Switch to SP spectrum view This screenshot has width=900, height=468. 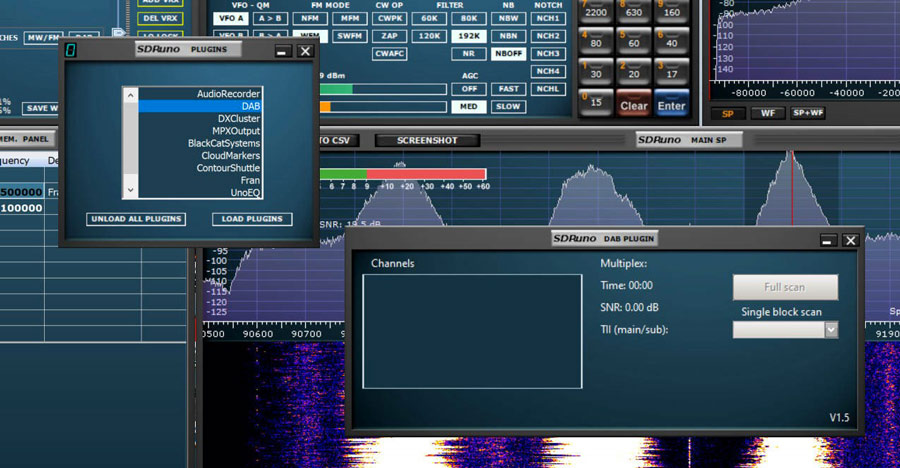[x=728, y=113]
